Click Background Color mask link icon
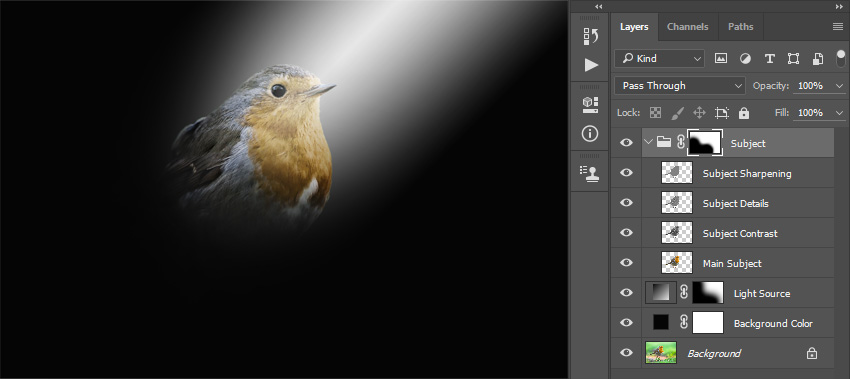Viewport: 850px width, 379px height. pyautogui.click(x=684, y=323)
